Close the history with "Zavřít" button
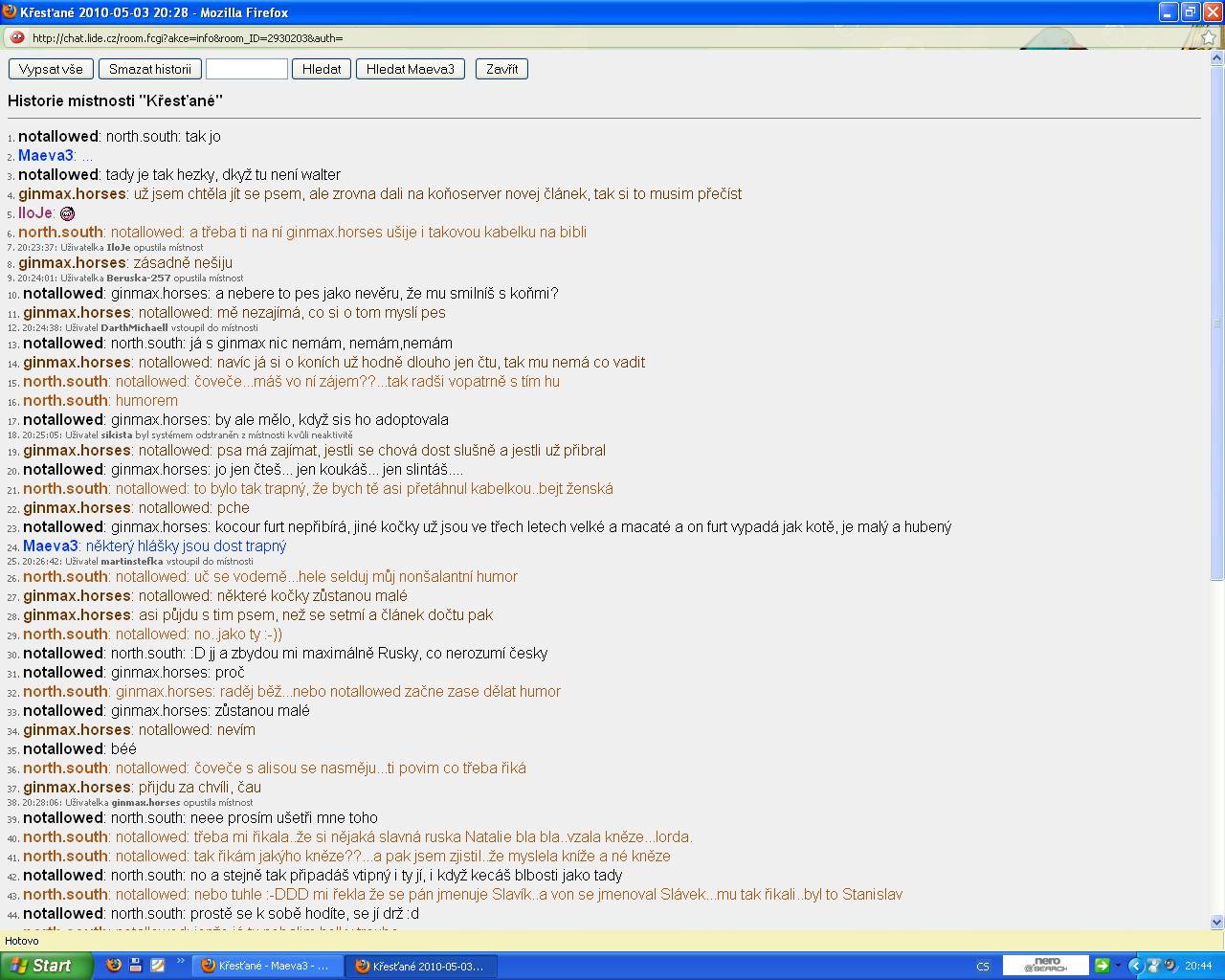The width and height of the screenshot is (1225, 980). click(501, 69)
